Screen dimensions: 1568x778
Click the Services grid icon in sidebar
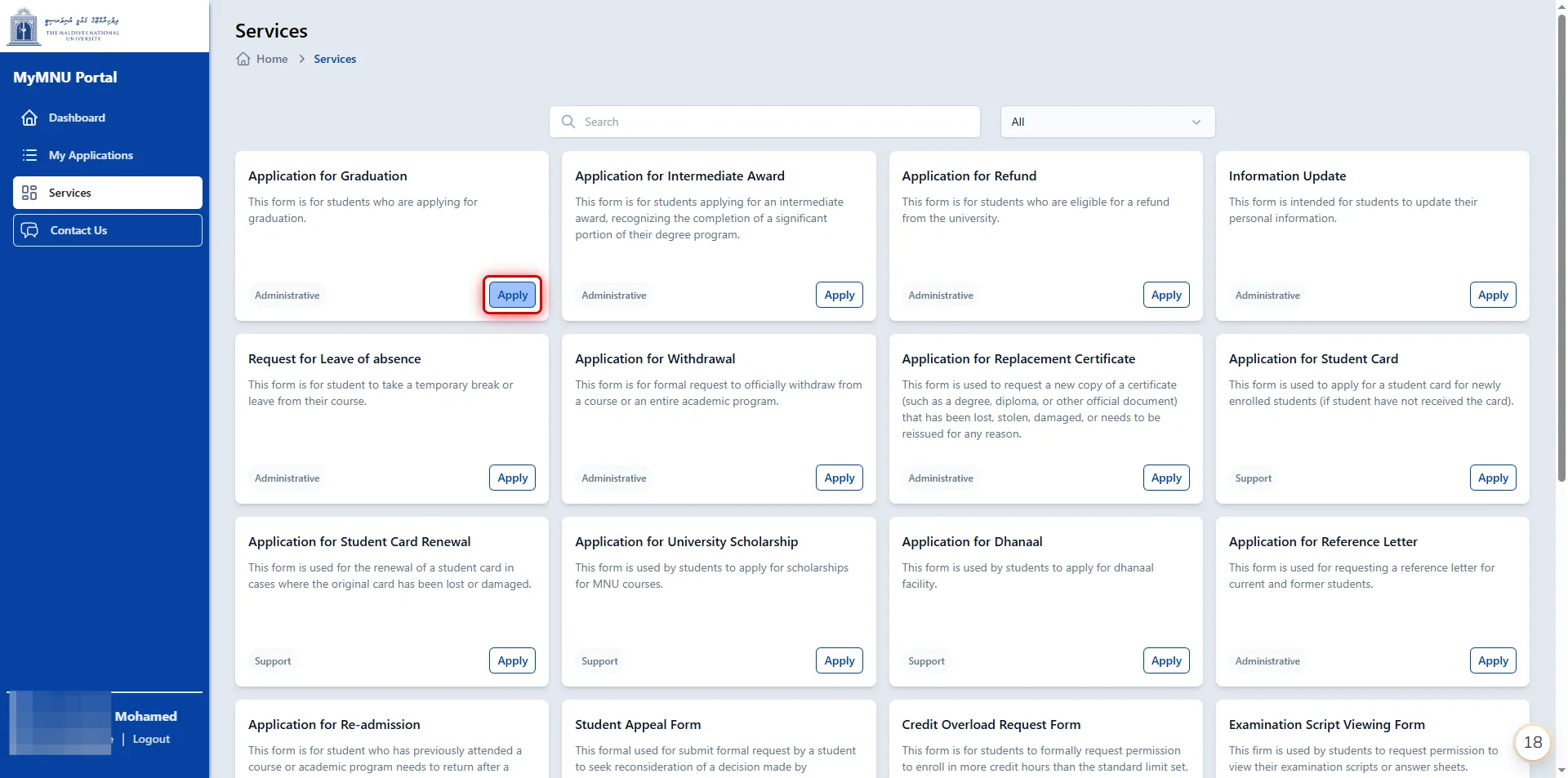point(29,193)
